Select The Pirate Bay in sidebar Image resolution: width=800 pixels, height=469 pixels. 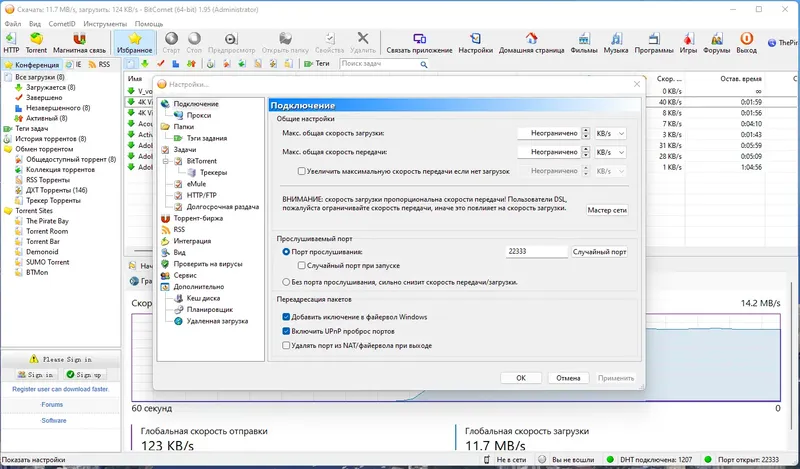pyautogui.click(x=47, y=221)
